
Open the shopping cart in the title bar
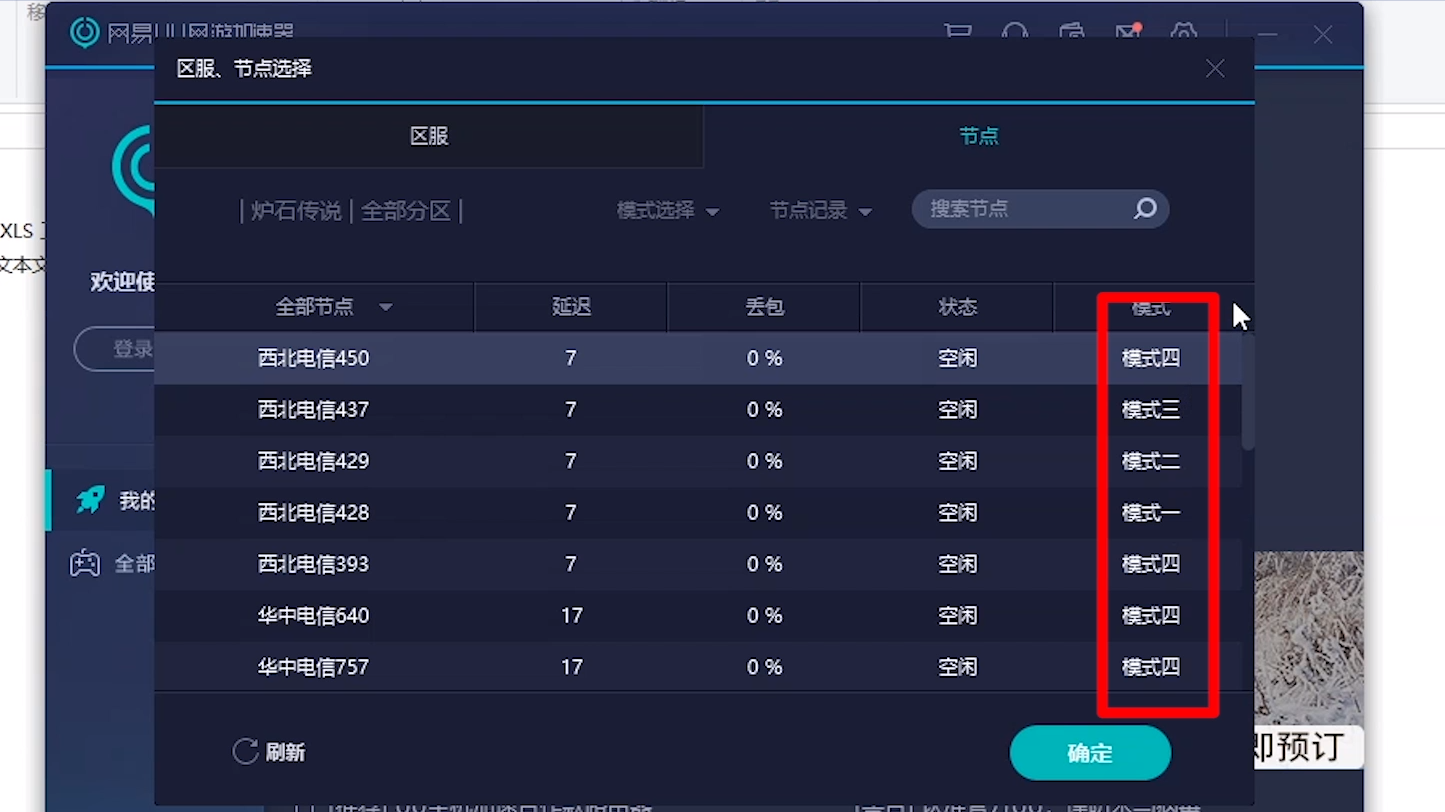coord(958,33)
